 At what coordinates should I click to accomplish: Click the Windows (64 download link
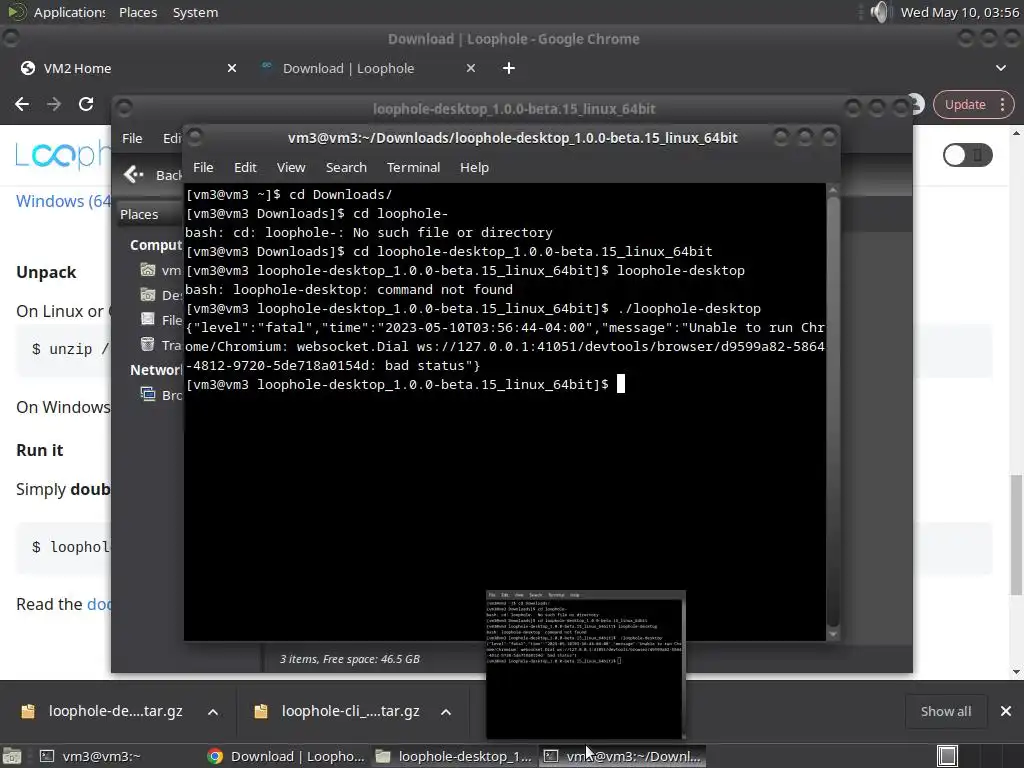63,201
